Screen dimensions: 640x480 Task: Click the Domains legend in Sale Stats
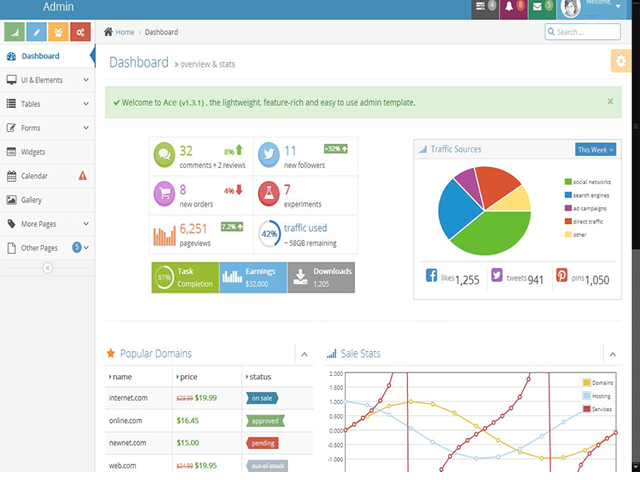tap(598, 383)
